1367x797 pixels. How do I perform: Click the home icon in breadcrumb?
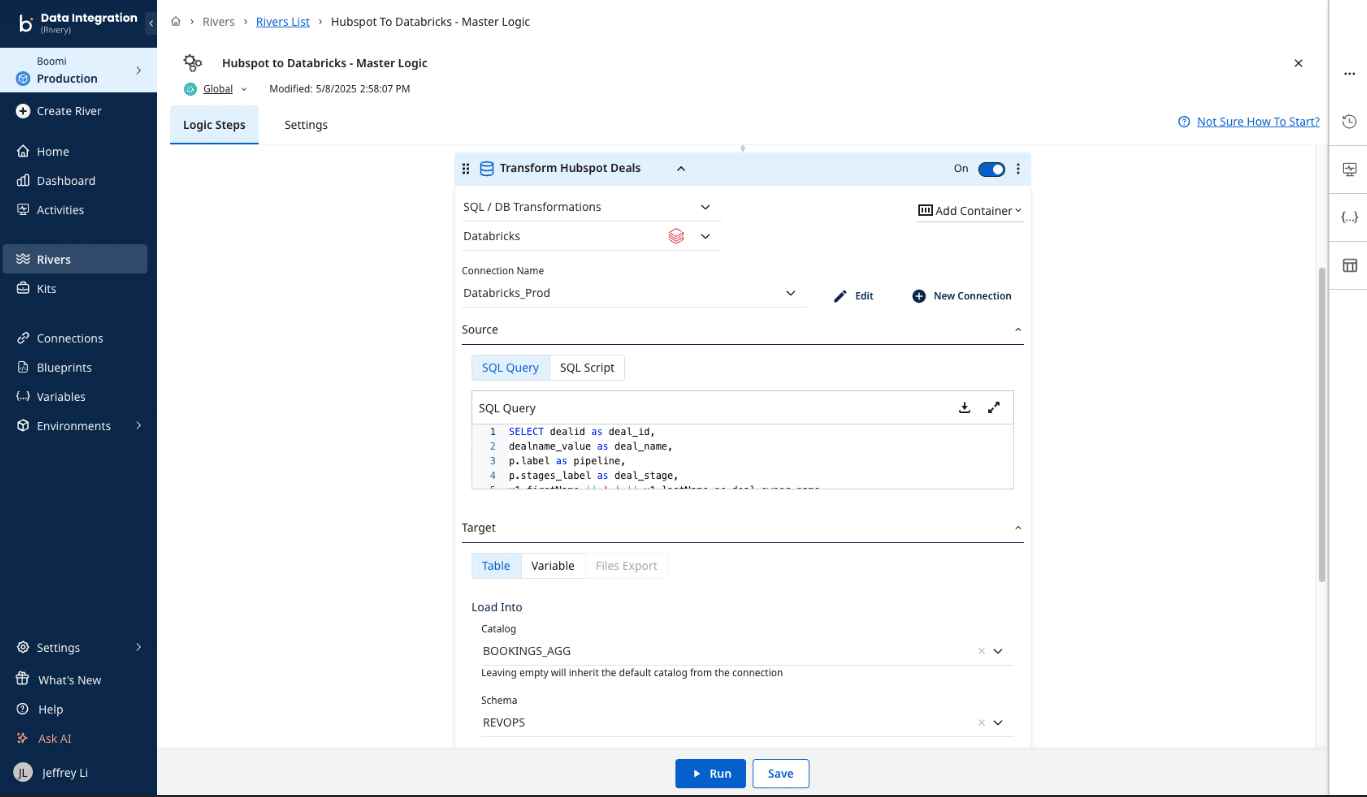tap(176, 21)
